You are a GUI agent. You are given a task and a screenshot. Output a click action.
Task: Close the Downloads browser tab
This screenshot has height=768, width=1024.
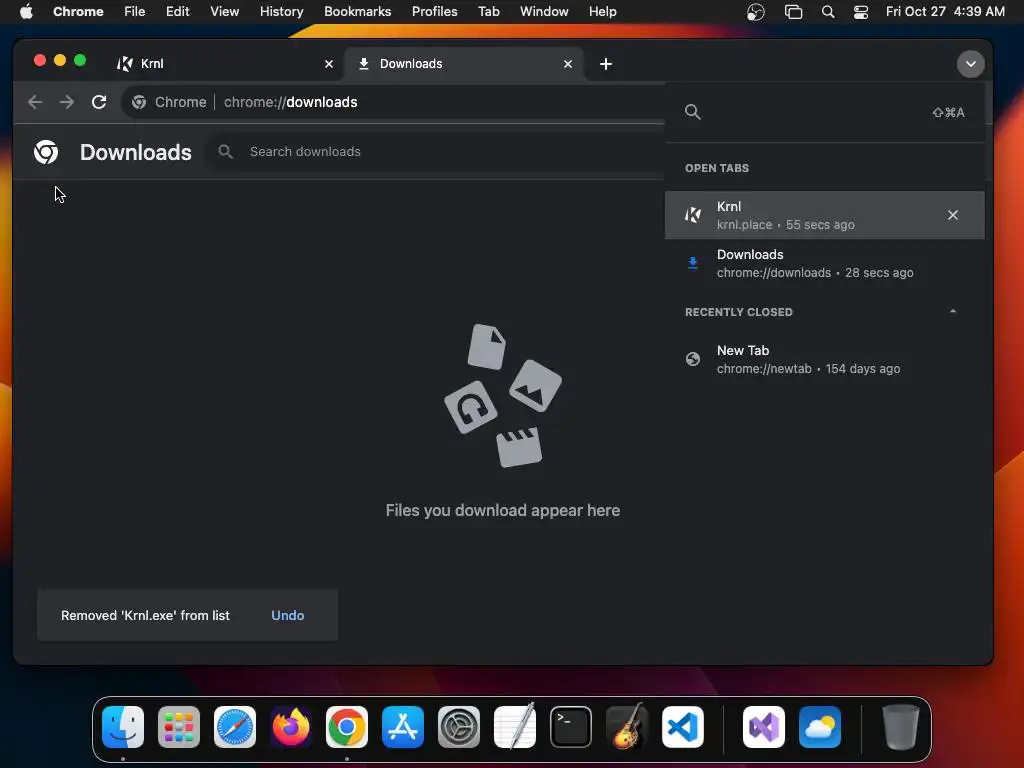pyautogui.click(x=568, y=64)
